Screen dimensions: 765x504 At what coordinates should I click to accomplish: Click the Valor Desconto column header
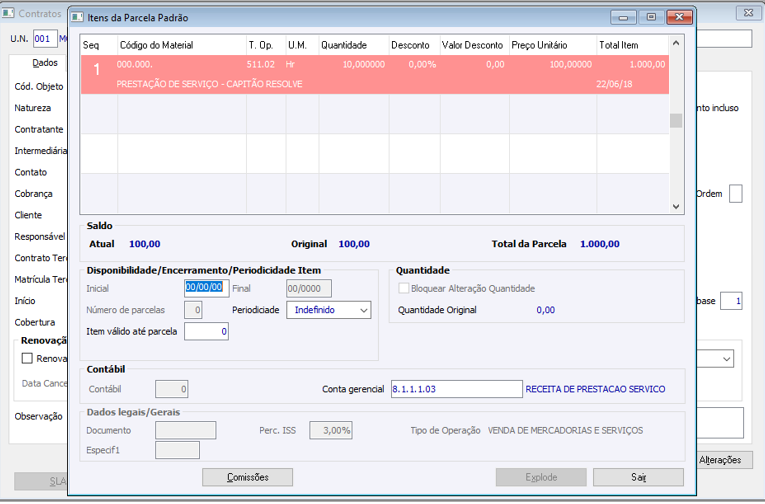pos(475,45)
